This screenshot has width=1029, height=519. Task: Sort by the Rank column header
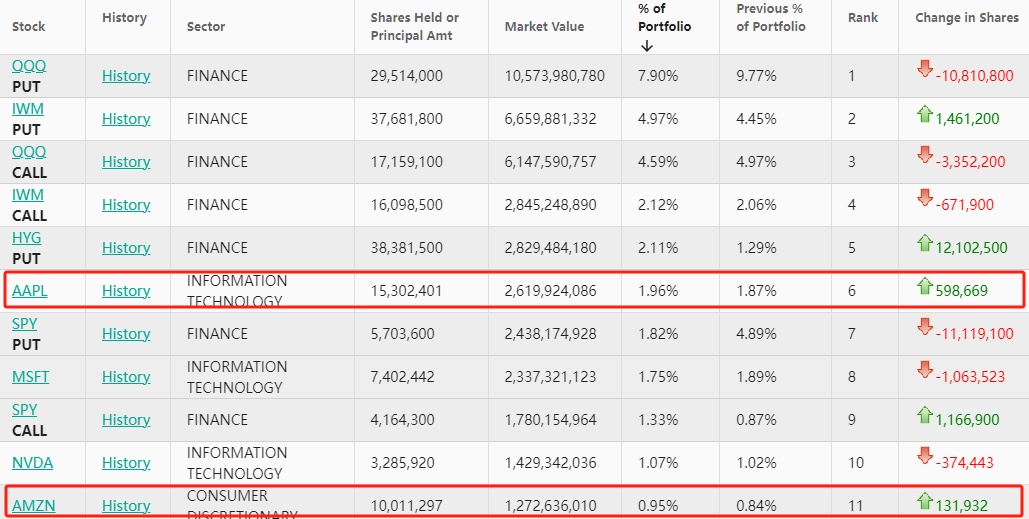pos(863,18)
